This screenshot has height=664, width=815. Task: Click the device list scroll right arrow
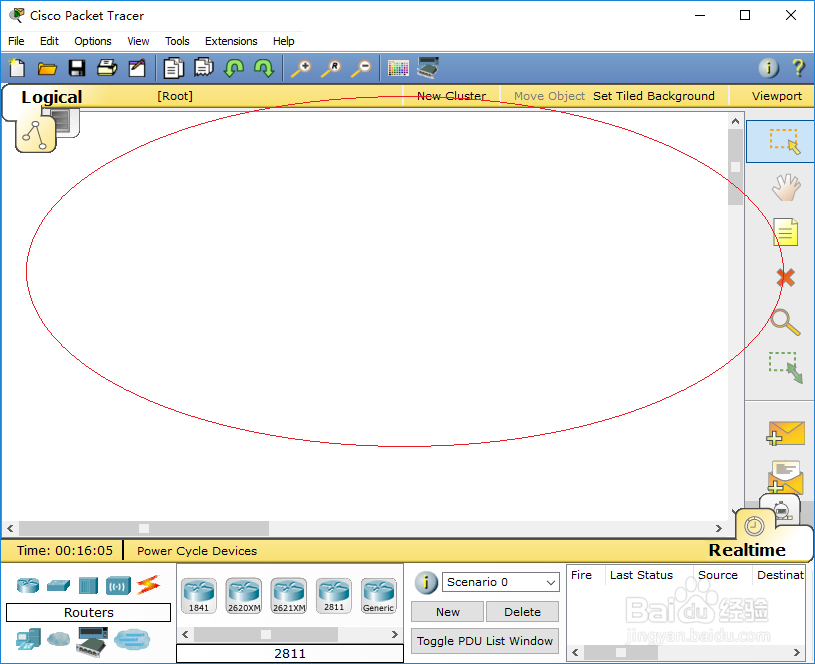click(x=395, y=634)
